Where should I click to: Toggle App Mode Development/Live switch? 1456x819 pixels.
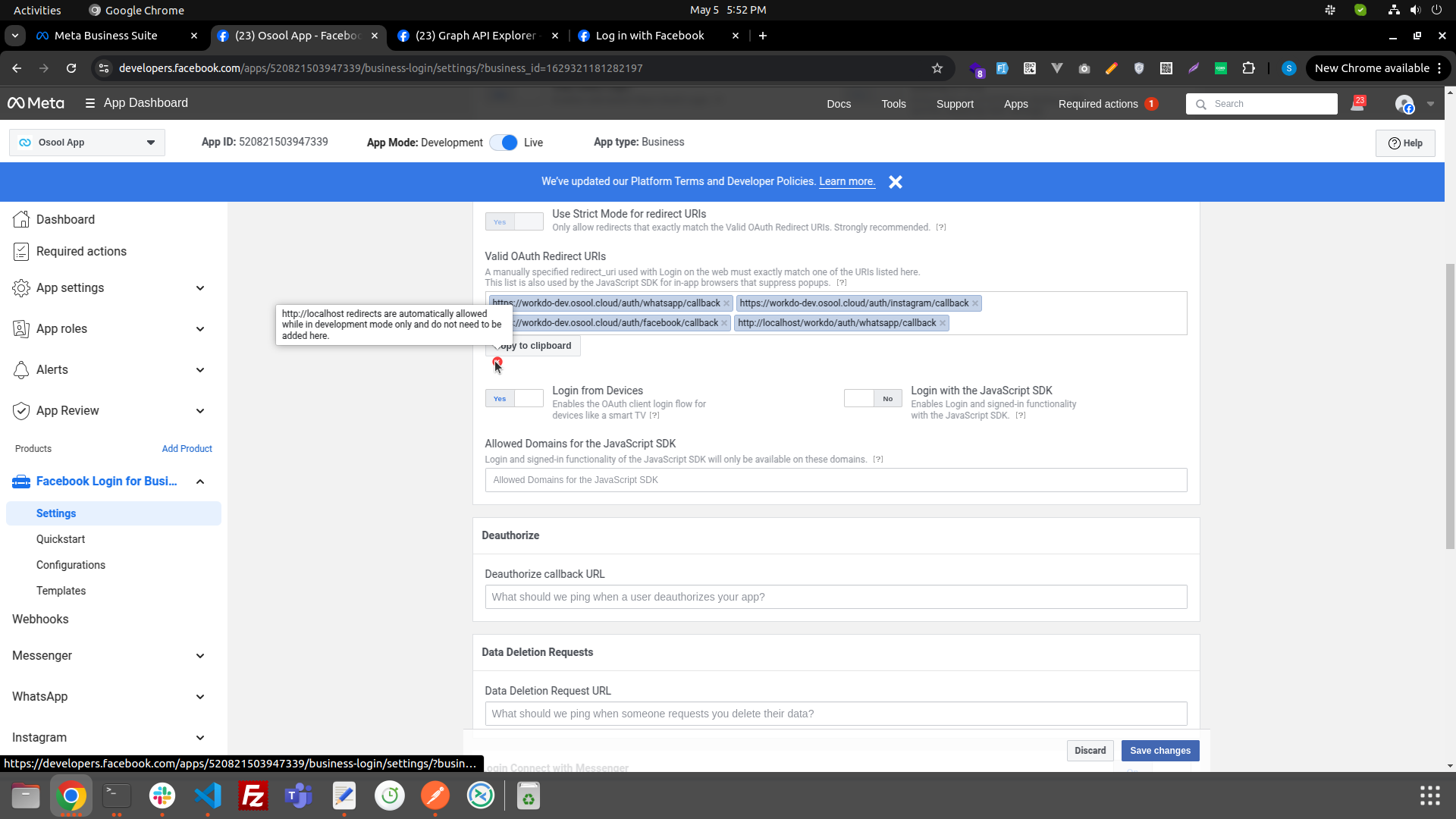coord(504,143)
